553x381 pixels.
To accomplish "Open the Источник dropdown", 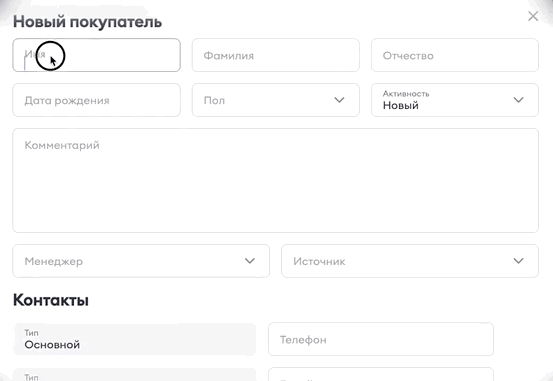I will coord(410,261).
